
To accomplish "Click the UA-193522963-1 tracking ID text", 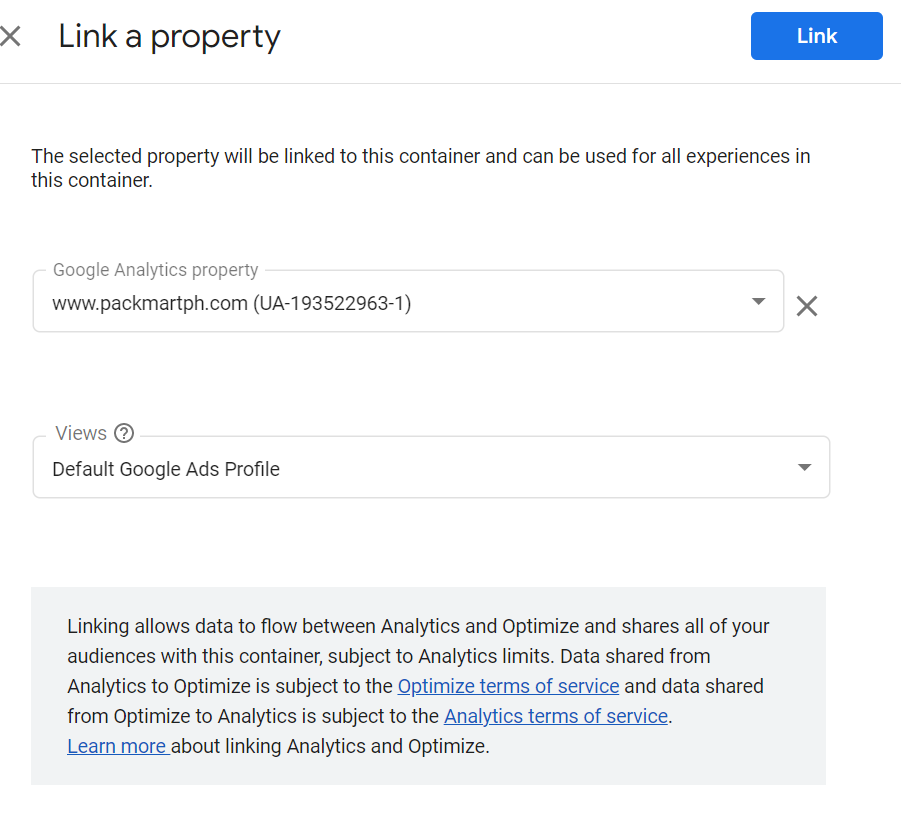I will (x=332, y=303).
